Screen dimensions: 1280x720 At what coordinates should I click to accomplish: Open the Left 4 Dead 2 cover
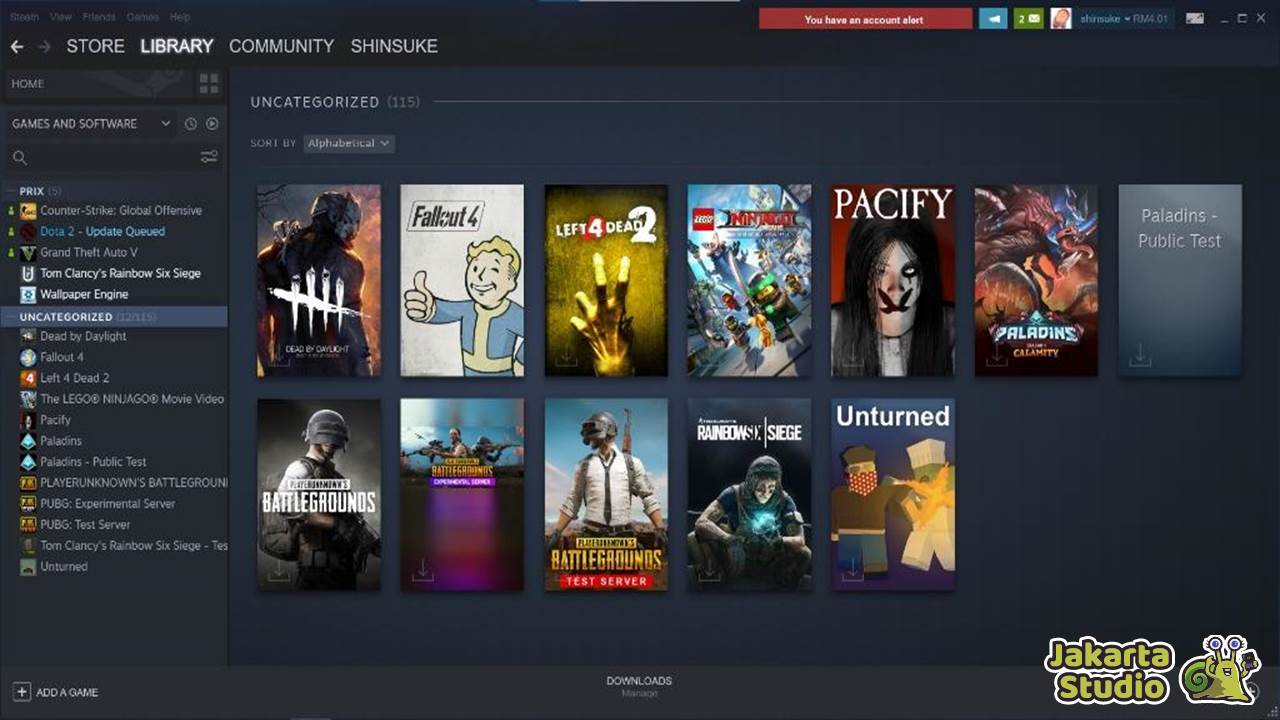click(x=606, y=281)
